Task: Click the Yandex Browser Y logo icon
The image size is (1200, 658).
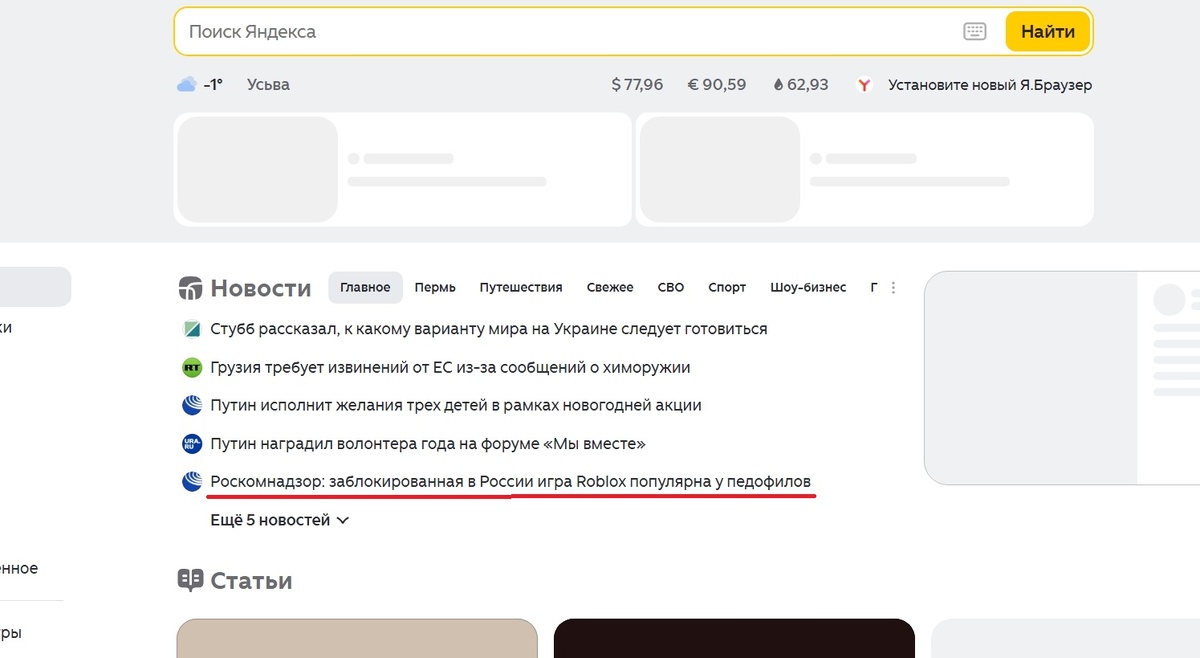Action: click(865, 85)
